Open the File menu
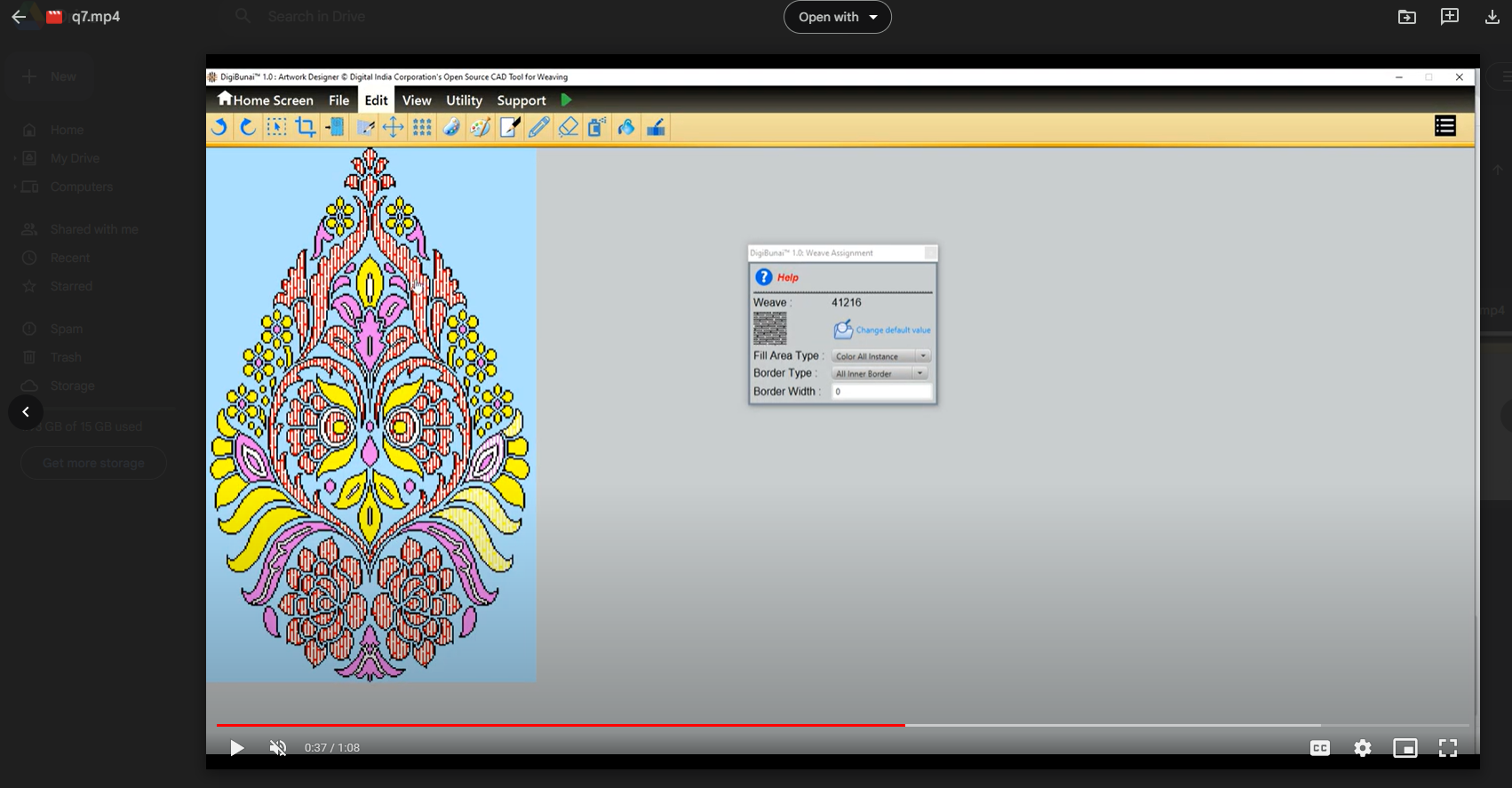The image size is (1512, 788). 338,100
